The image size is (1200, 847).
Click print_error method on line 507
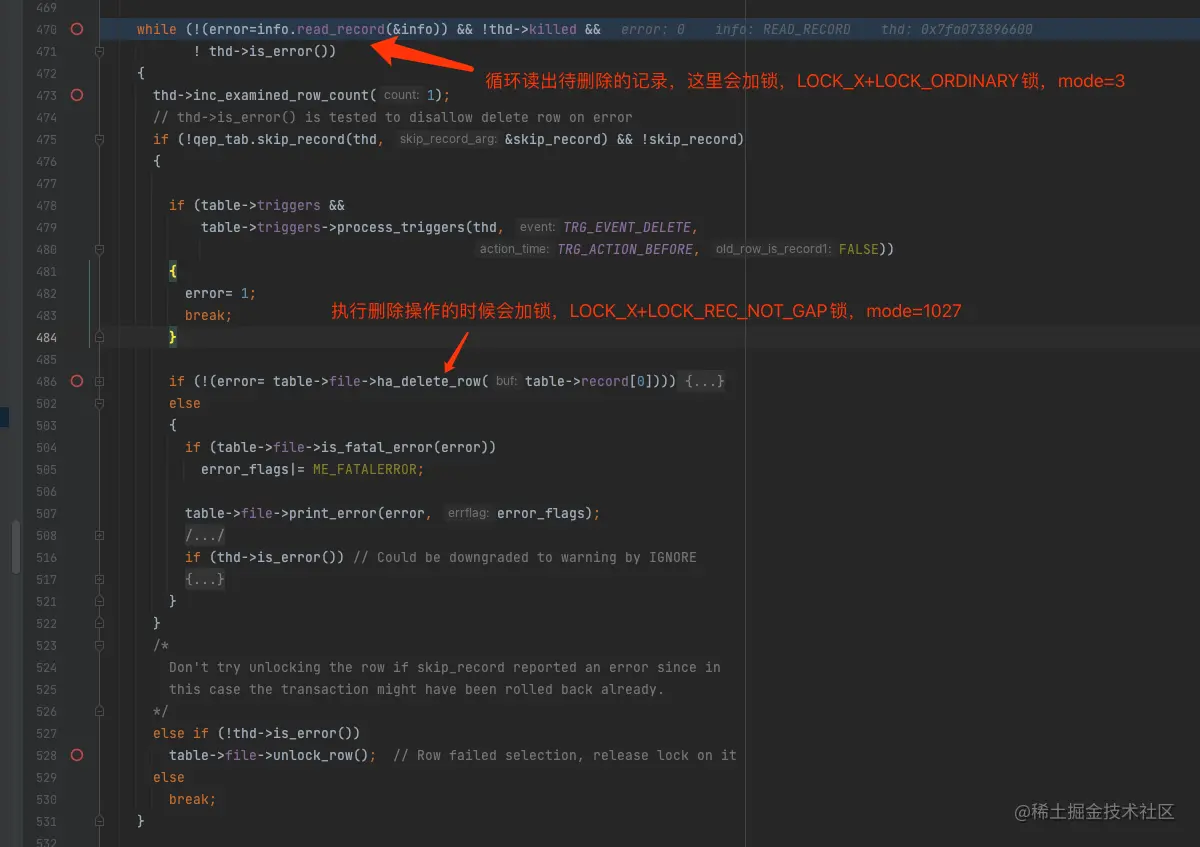333,513
